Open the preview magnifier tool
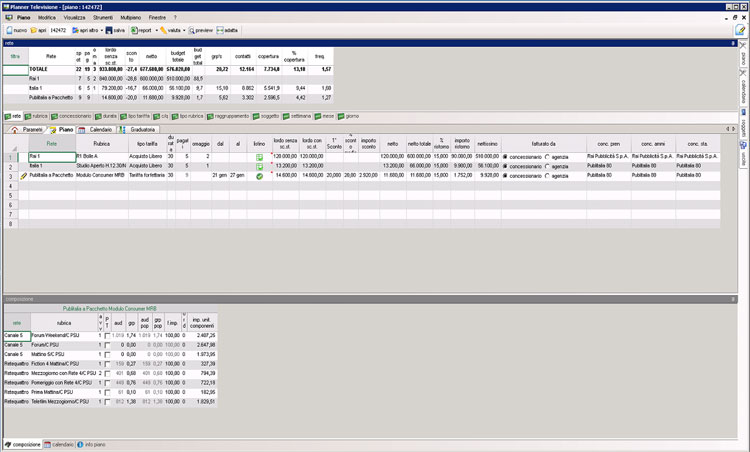Screen dimensions: 750x452 (x=196, y=31)
